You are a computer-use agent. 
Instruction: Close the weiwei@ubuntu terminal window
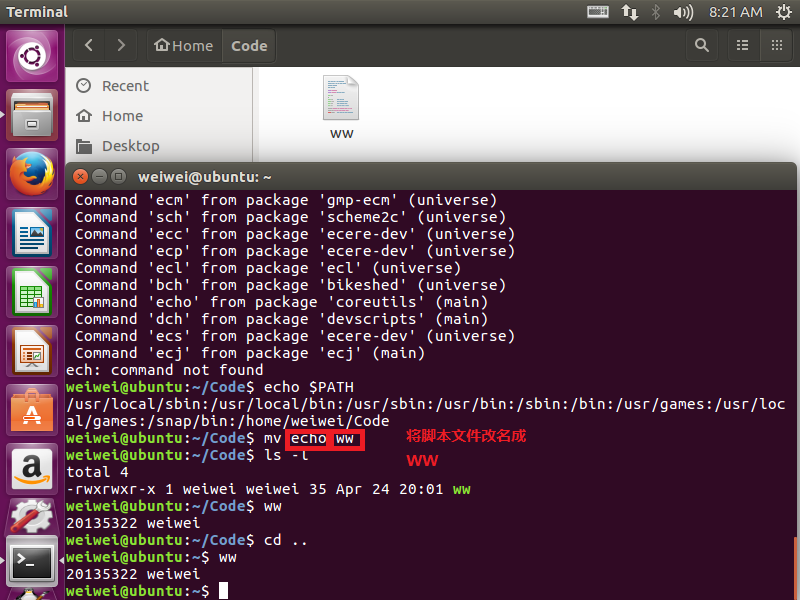tap(80, 177)
